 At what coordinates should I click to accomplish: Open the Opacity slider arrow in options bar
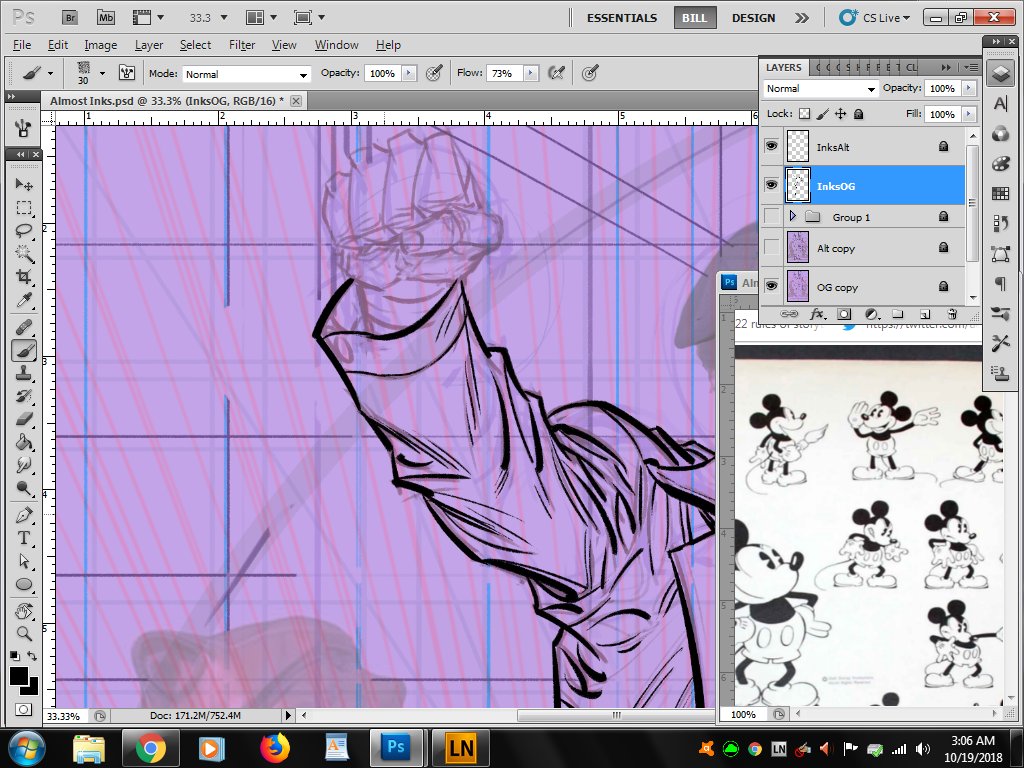click(409, 73)
